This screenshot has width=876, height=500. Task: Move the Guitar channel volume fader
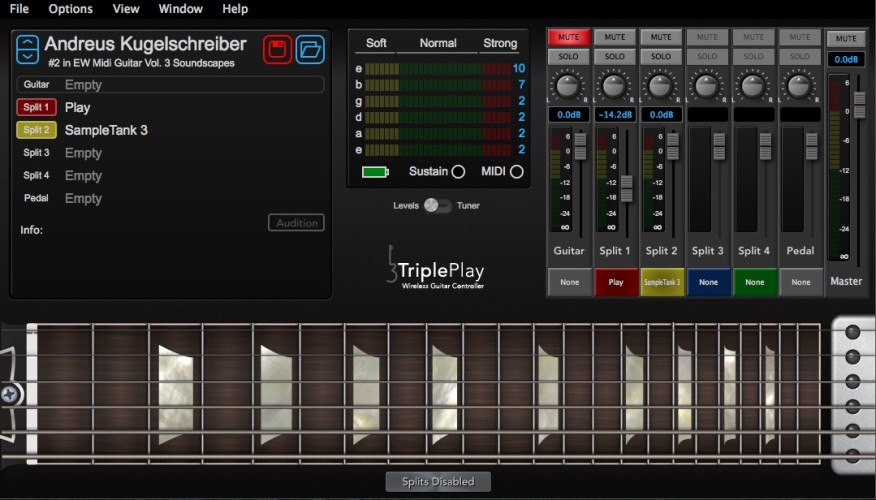[580, 145]
